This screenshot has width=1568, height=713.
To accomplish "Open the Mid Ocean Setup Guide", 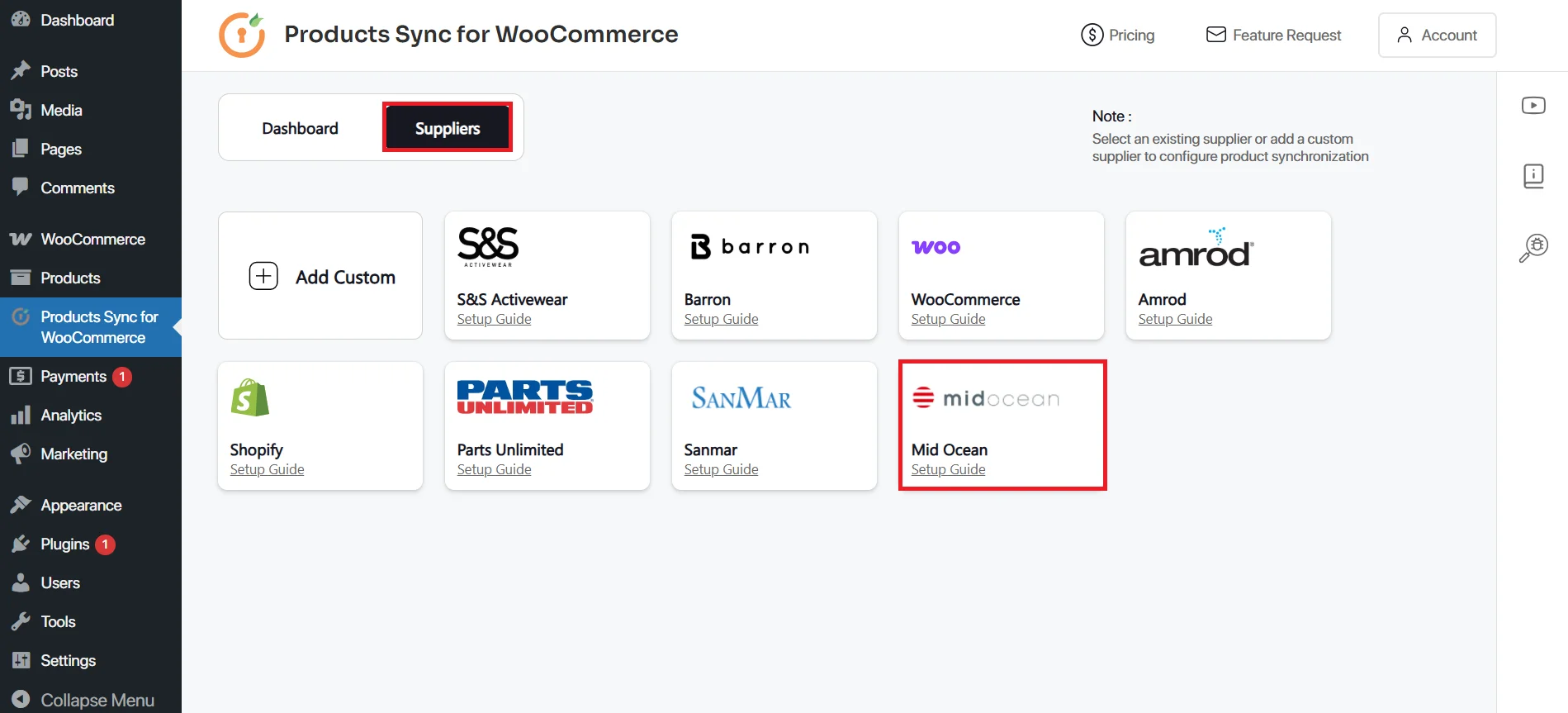I will (947, 468).
